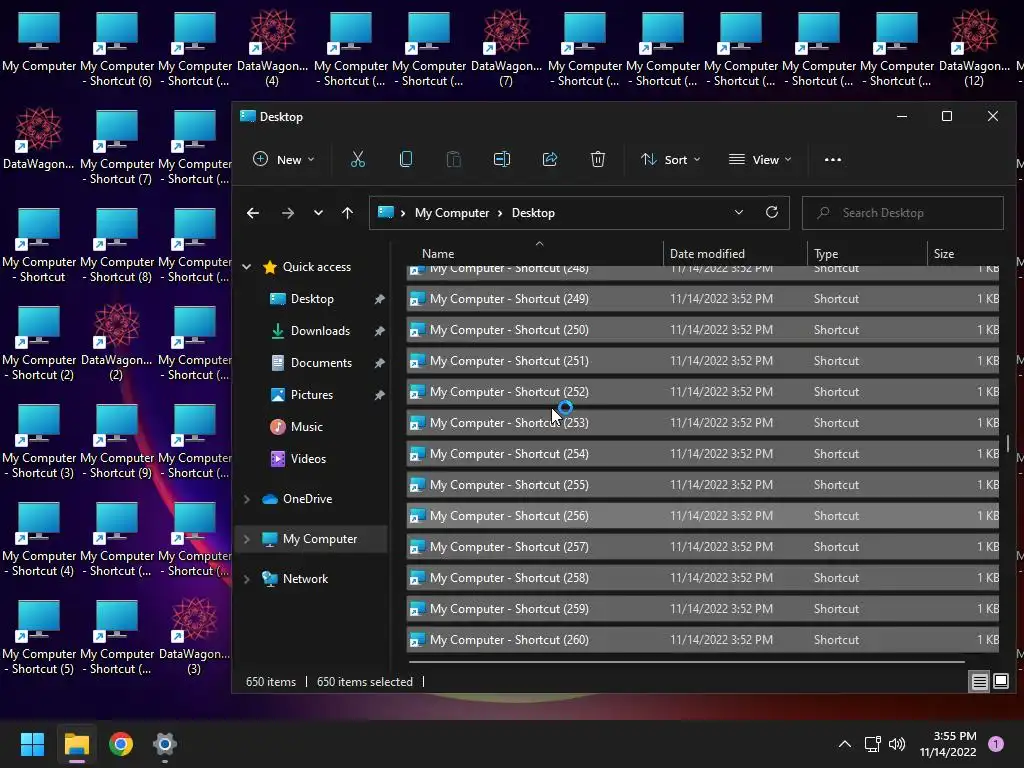Open network status tray icon
Viewport: 1024px width, 768px height.
872,744
